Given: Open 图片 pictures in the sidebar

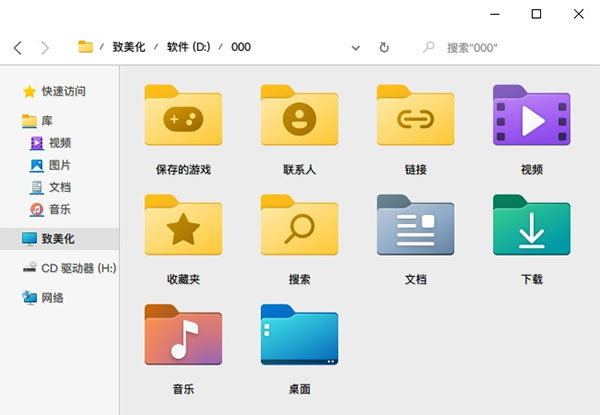Looking at the screenshot, I should click(59, 165).
